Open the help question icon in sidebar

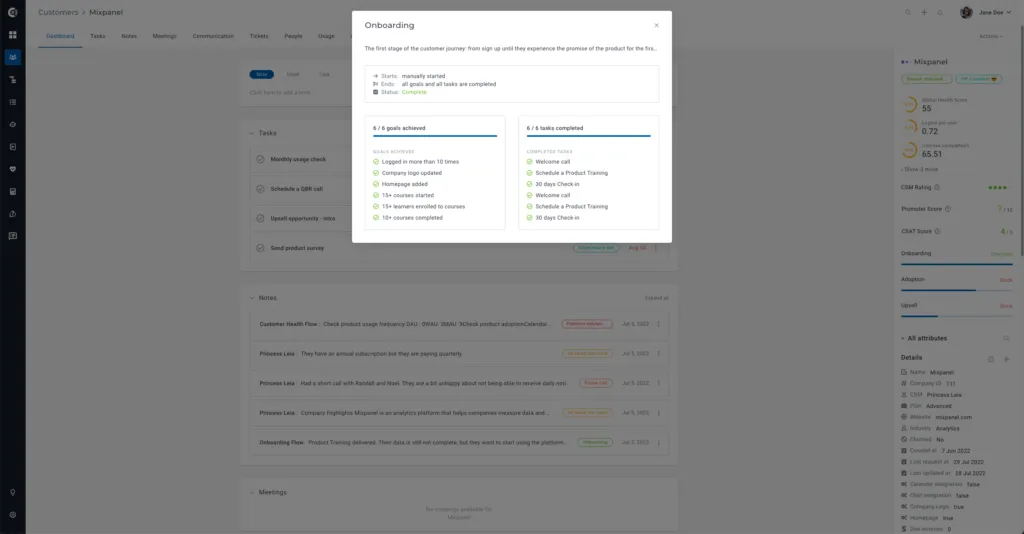tap(12, 213)
